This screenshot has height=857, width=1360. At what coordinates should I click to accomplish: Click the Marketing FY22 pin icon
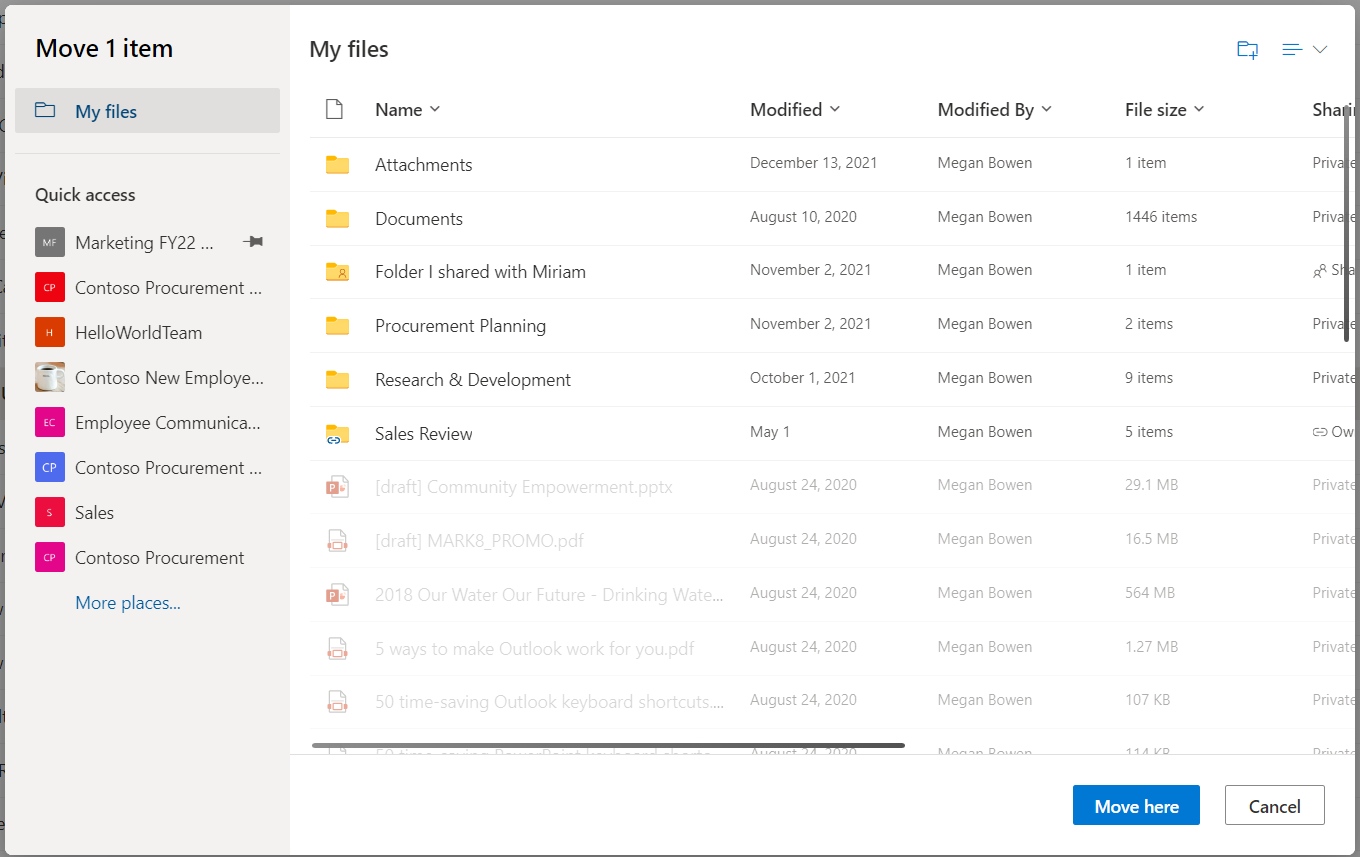coord(253,242)
